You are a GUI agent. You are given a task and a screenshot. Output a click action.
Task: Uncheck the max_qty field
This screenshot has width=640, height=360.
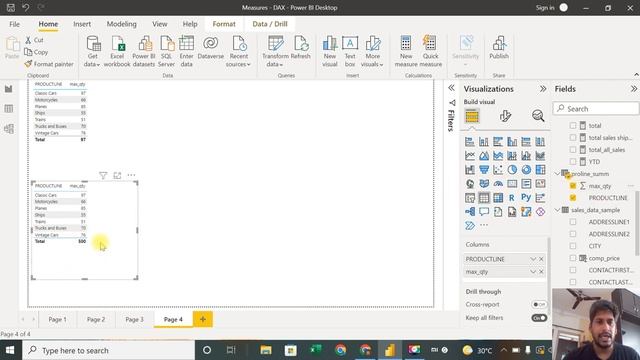pyautogui.click(x=573, y=186)
